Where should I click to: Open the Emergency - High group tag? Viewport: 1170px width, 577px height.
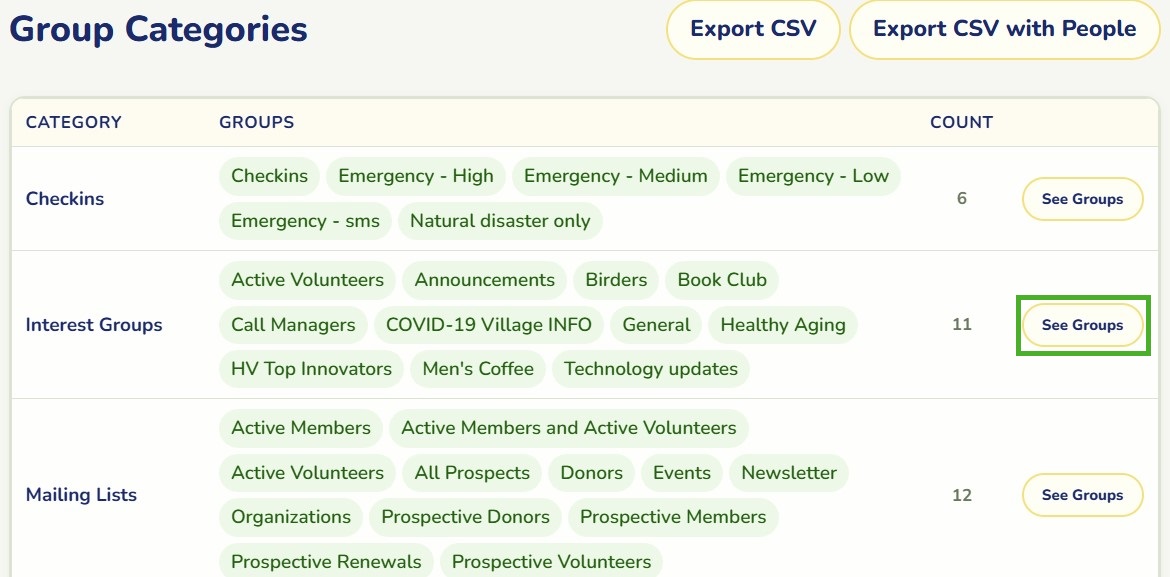click(x=416, y=176)
